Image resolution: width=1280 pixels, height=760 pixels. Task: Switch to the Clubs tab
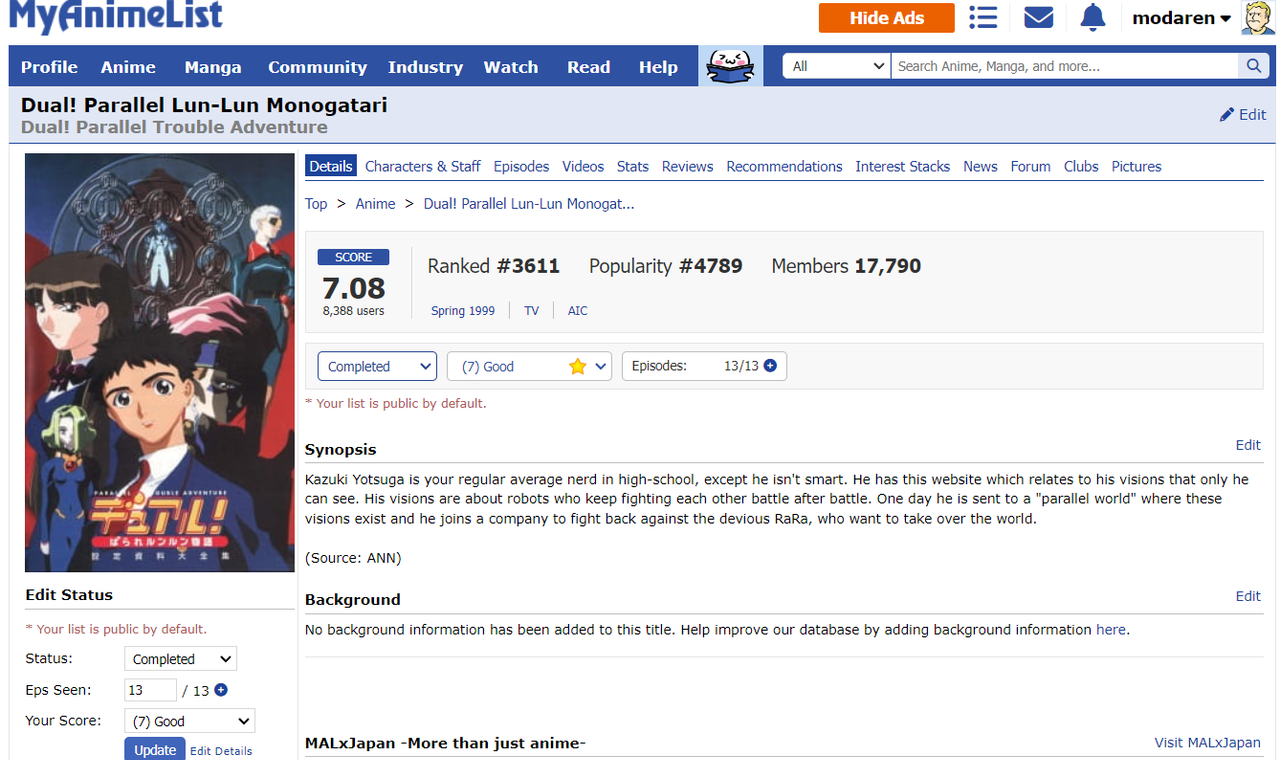pos(1081,166)
